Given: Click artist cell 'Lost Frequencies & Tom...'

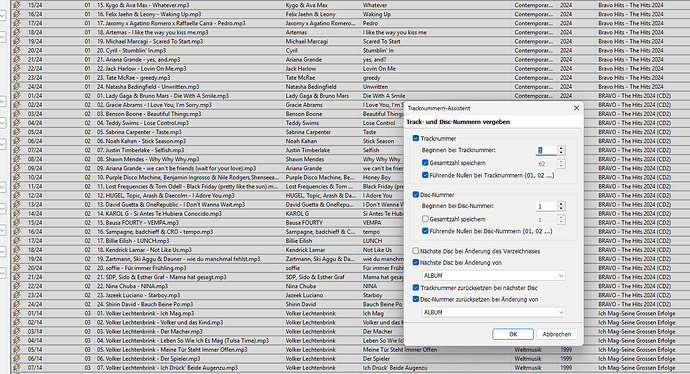Looking at the screenshot, I should pyautogui.click(x=319, y=187).
